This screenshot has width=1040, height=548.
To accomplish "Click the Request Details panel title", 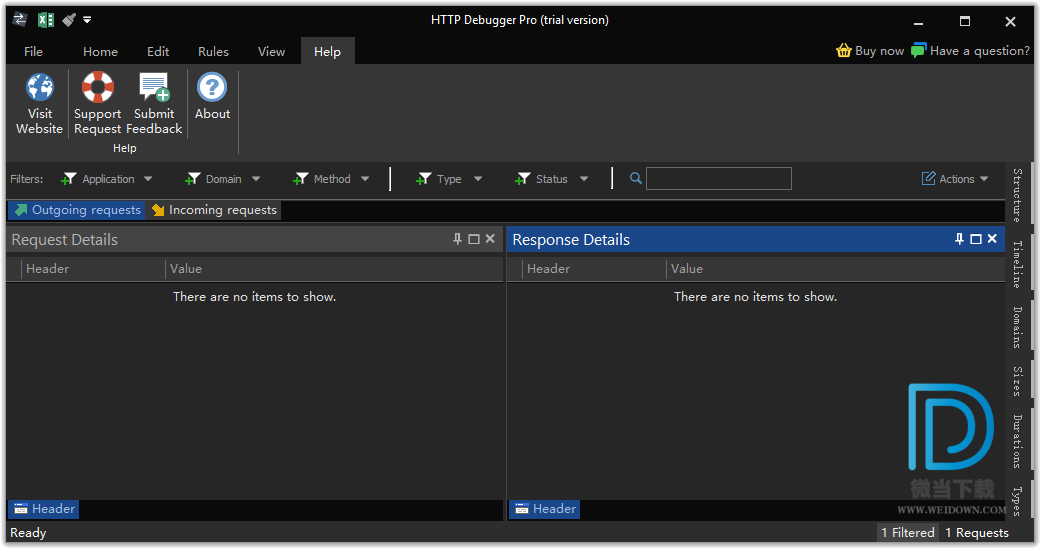I will pyautogui.click(x=64, y=240).
